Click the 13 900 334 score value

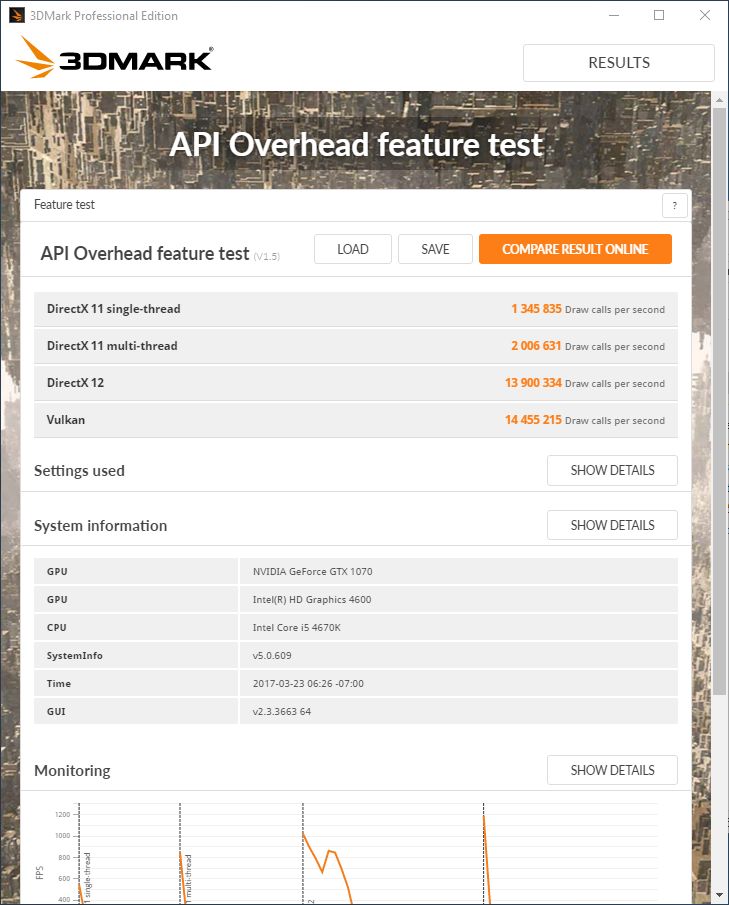tap(533, 383)
